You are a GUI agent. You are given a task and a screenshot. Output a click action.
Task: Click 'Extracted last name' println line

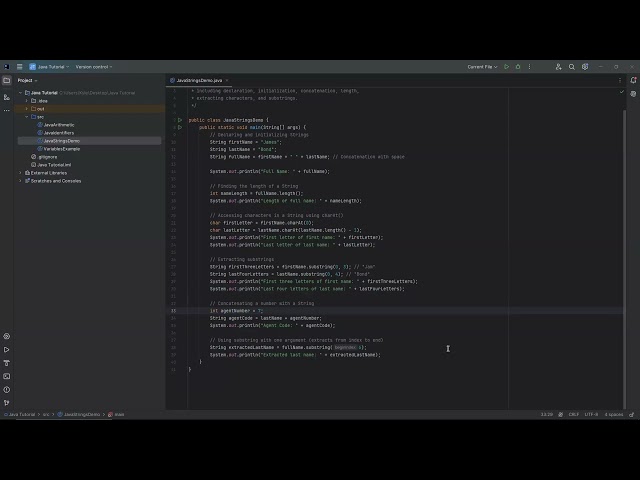pos(295,355)
